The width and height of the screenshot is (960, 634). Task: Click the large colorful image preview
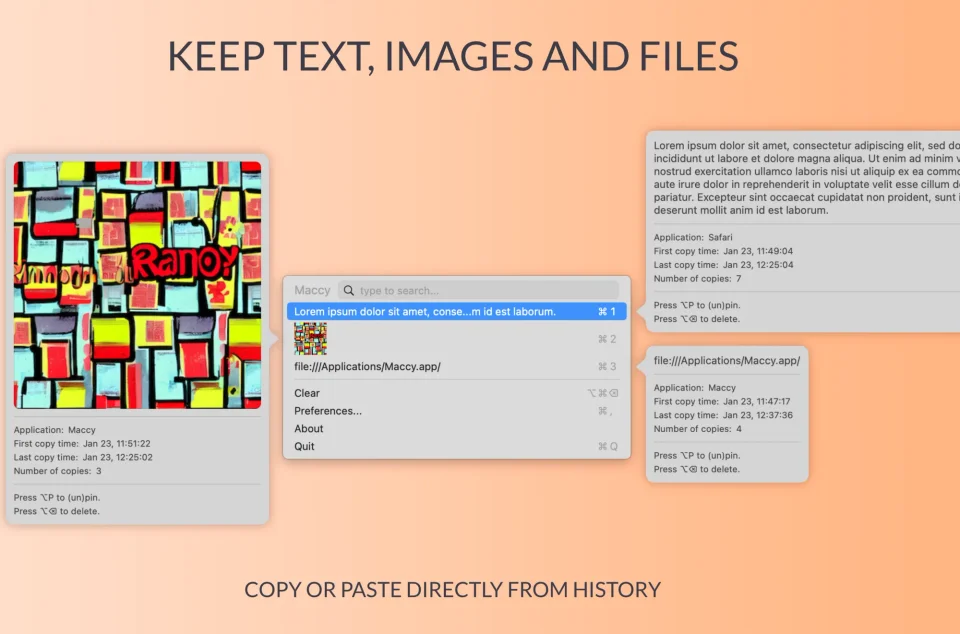click(x=138, y=285)
